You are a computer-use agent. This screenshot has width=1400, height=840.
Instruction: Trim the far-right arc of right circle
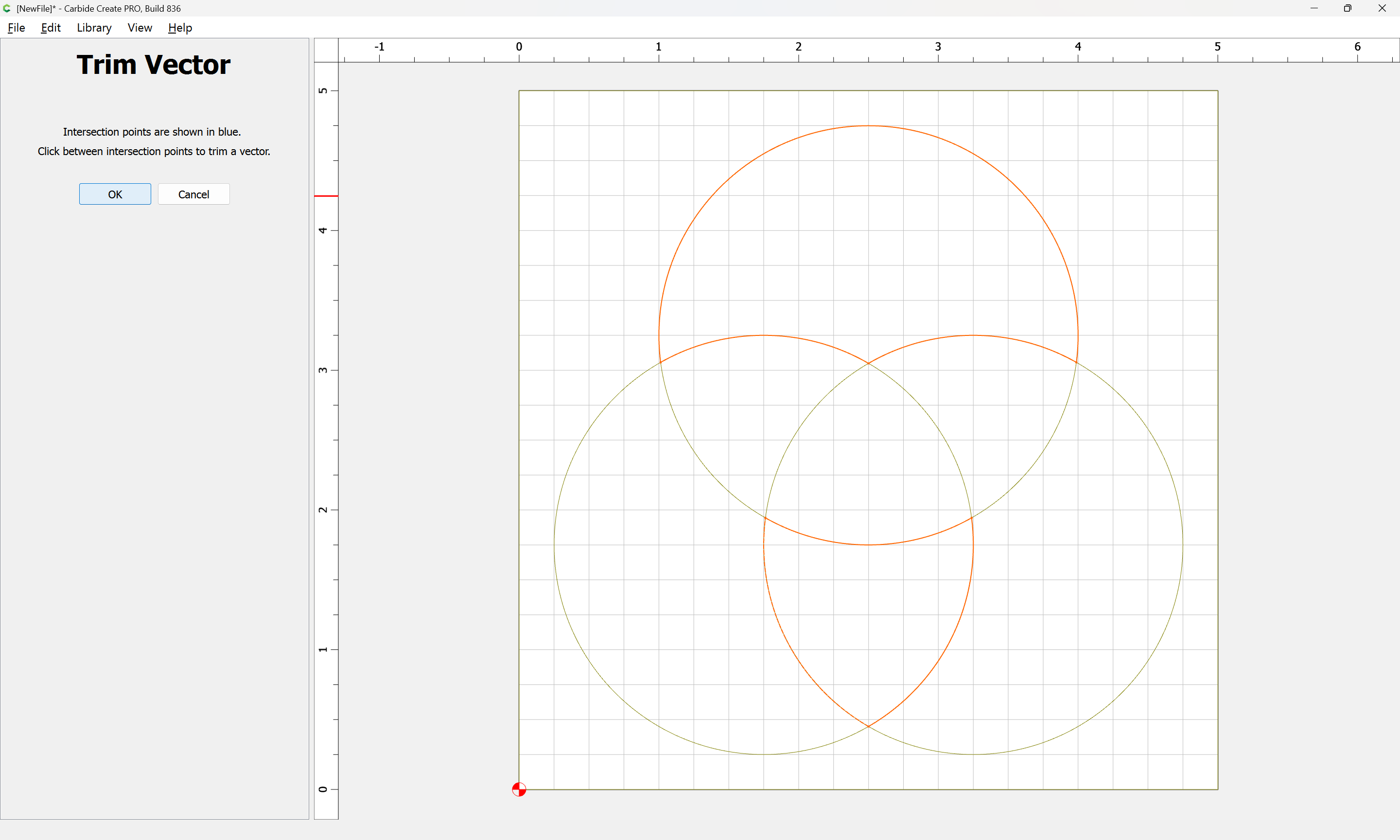tap(1182, 544)
